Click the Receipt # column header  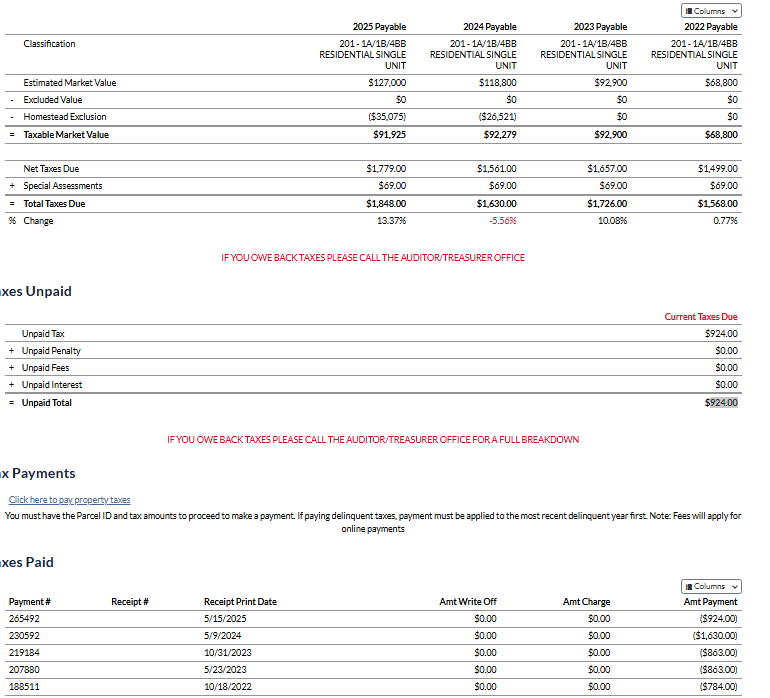pyautogui.click(x=130, y=602)
